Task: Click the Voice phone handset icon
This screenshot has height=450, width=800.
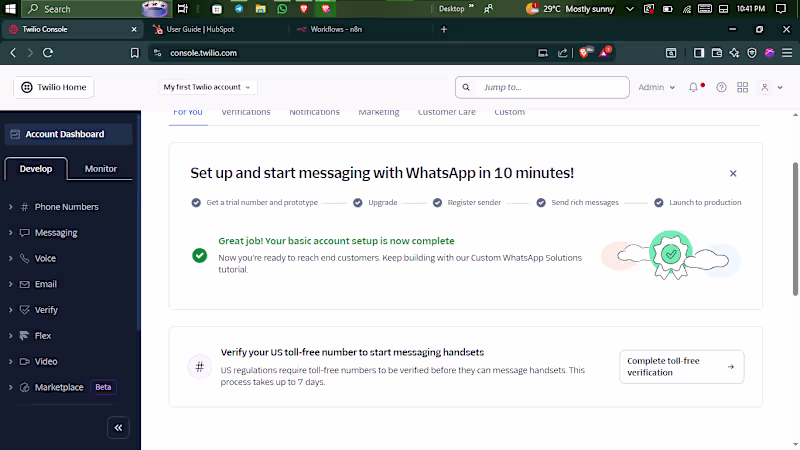Action: (x=24, y=258)
